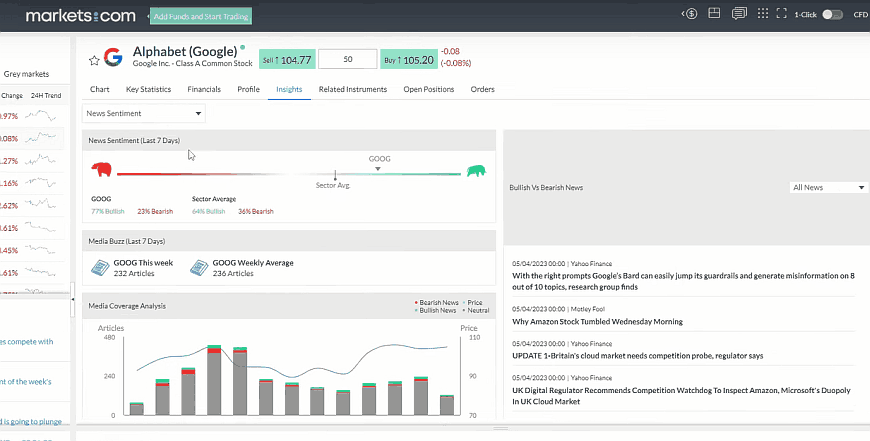The height and width of the screenshot is (441, 870).
Task: Click Add Funds and Start Trading
Action: click(202, 17)
